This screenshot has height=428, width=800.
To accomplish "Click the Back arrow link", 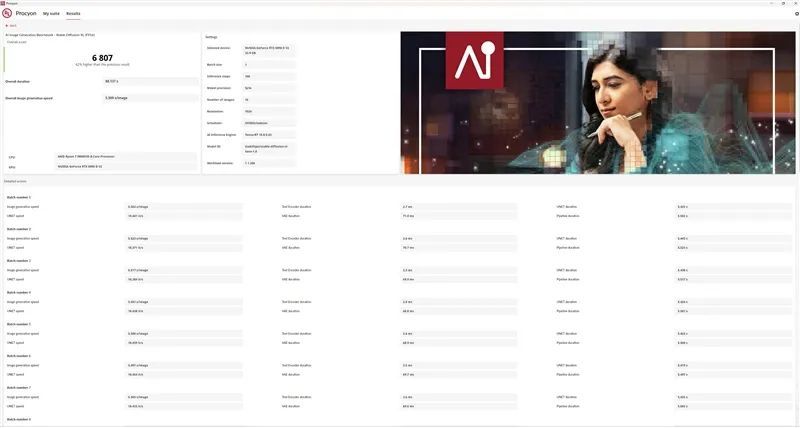I will pos(11,26).
